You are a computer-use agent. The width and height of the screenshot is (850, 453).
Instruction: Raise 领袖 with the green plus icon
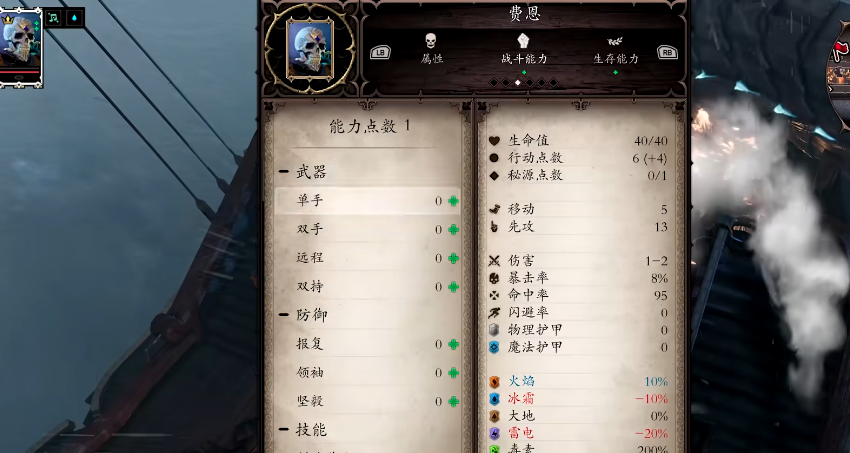click(x=453, y=373)
